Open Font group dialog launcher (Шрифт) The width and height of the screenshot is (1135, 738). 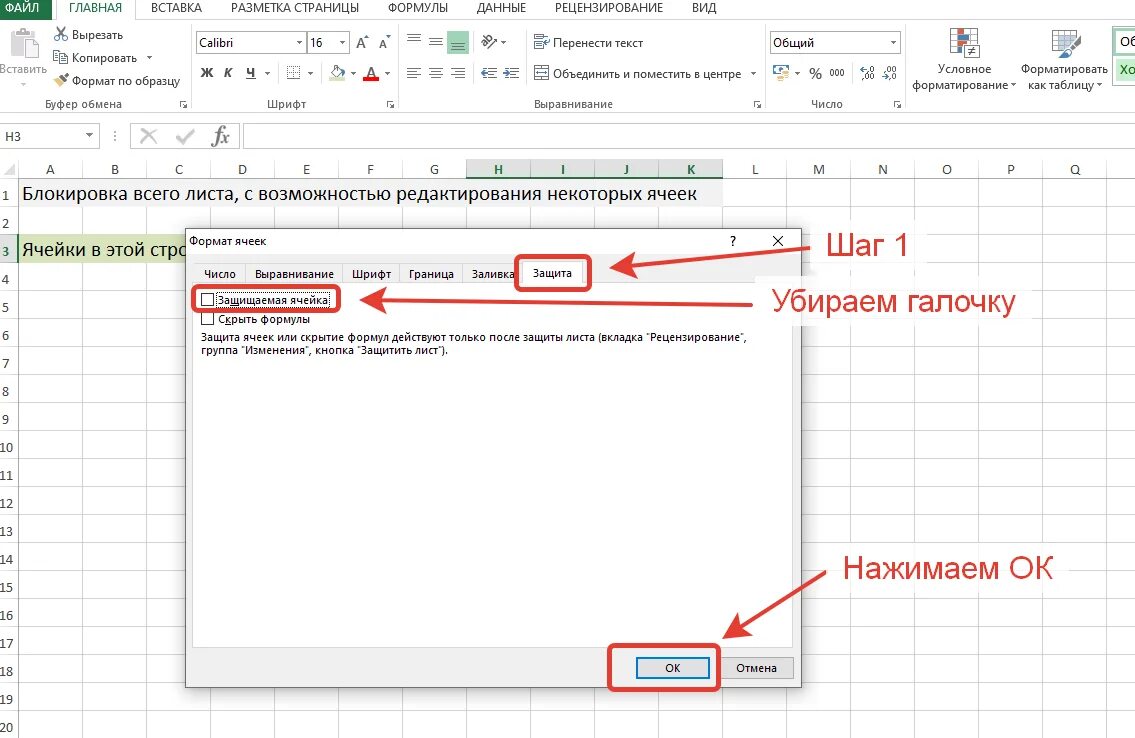(390, 105)
